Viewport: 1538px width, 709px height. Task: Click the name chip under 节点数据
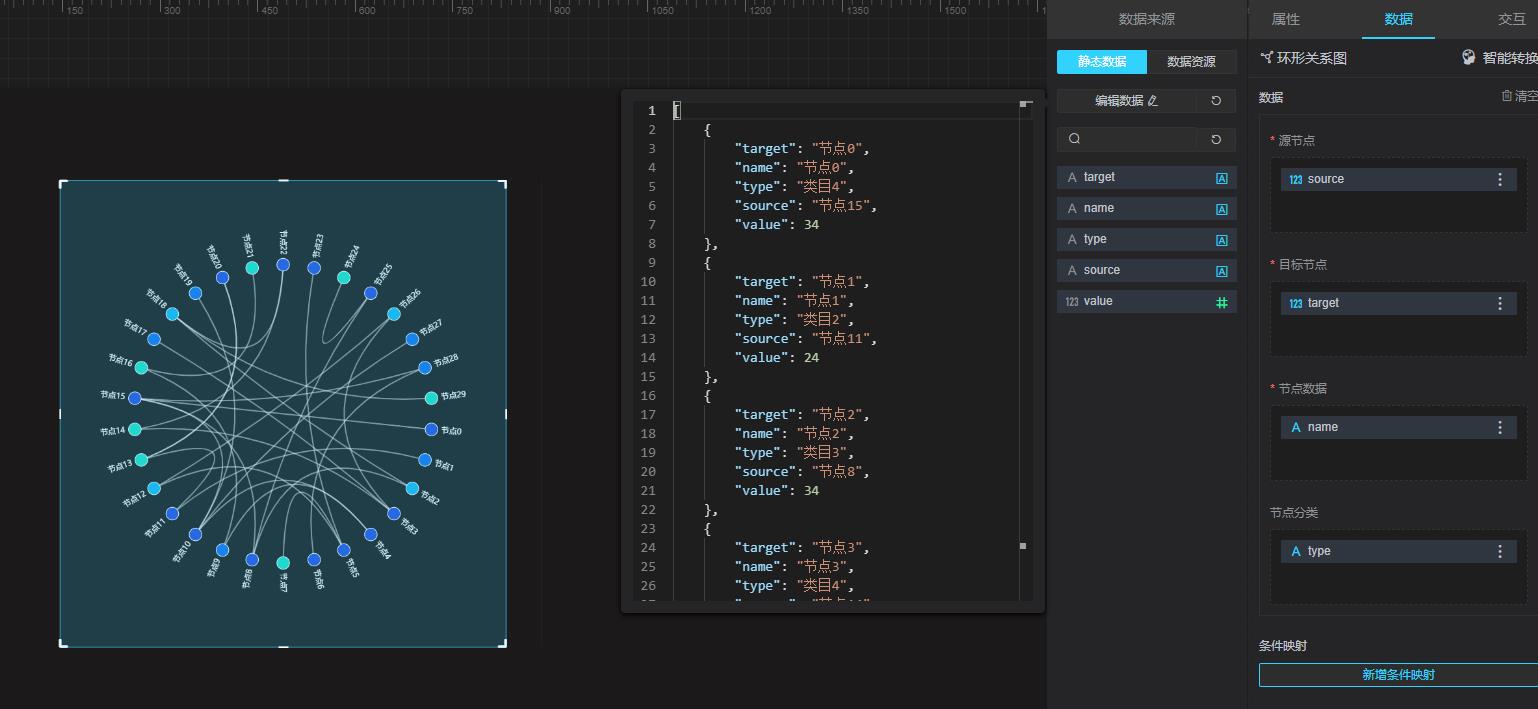[x=1399, y=427]
